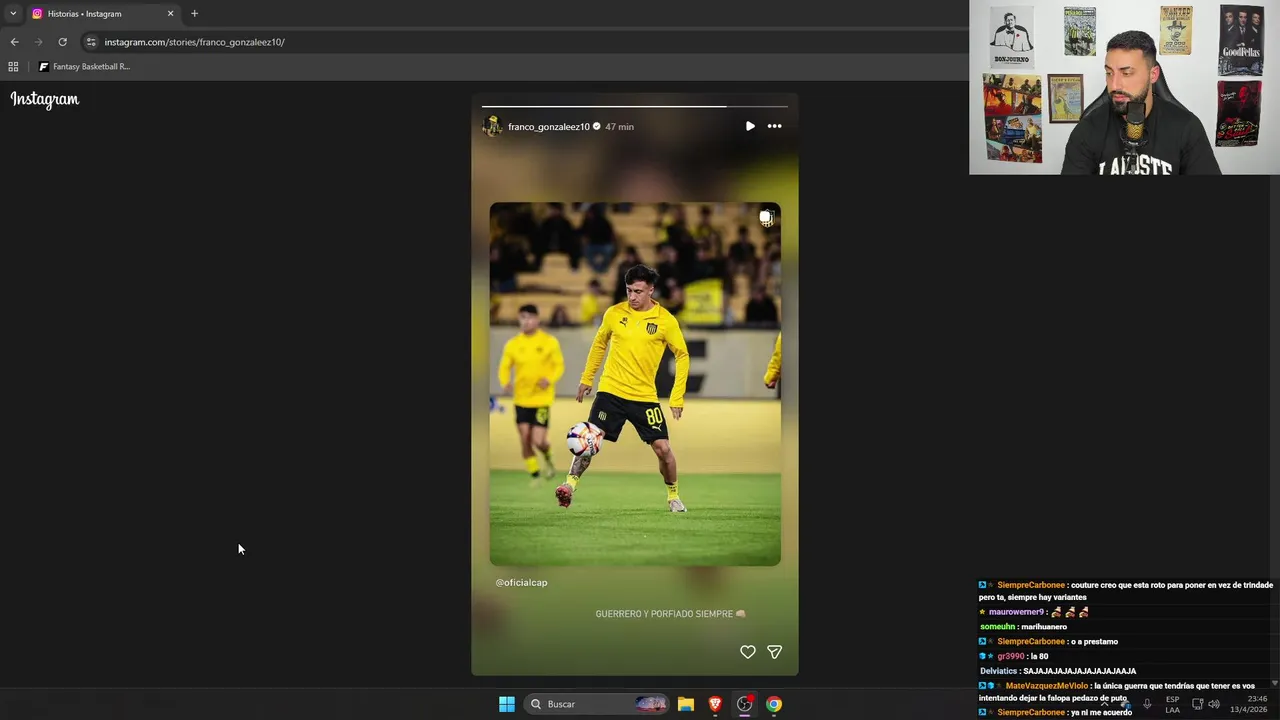
Task: Click chat username maurowerner9
Action: tap(1016, 612)
